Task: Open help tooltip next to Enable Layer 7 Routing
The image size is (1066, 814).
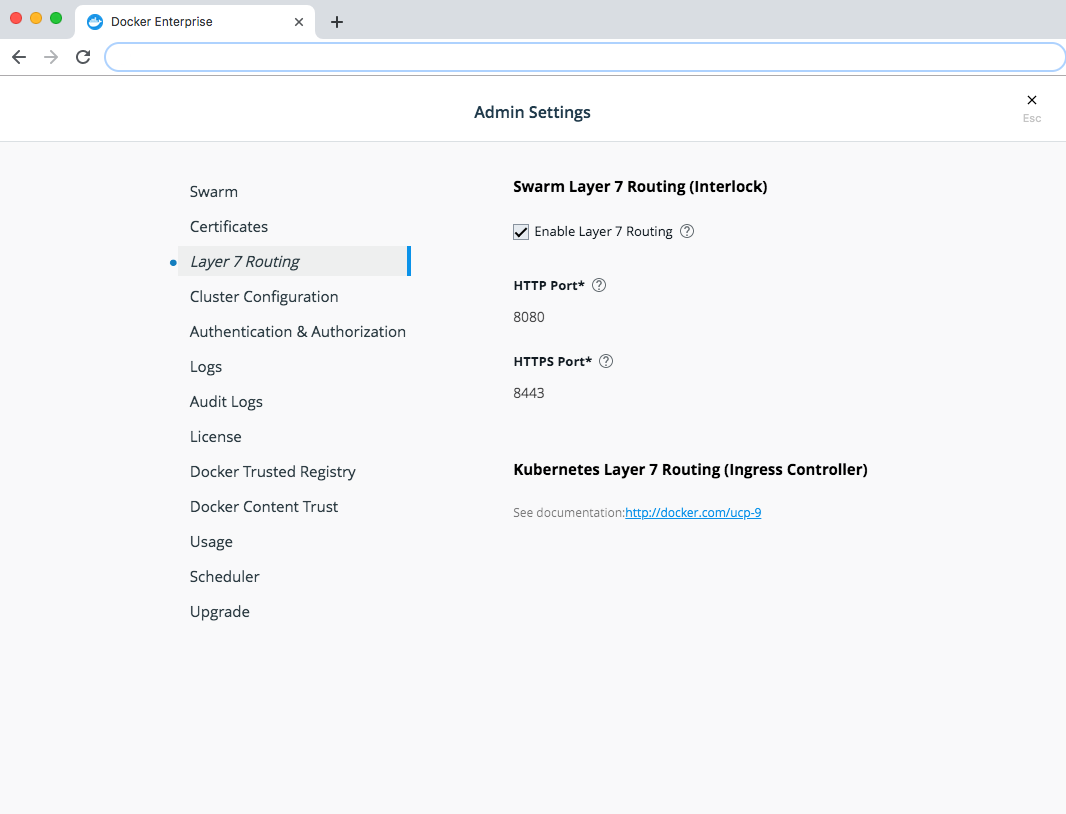Action: coord(686,231)
